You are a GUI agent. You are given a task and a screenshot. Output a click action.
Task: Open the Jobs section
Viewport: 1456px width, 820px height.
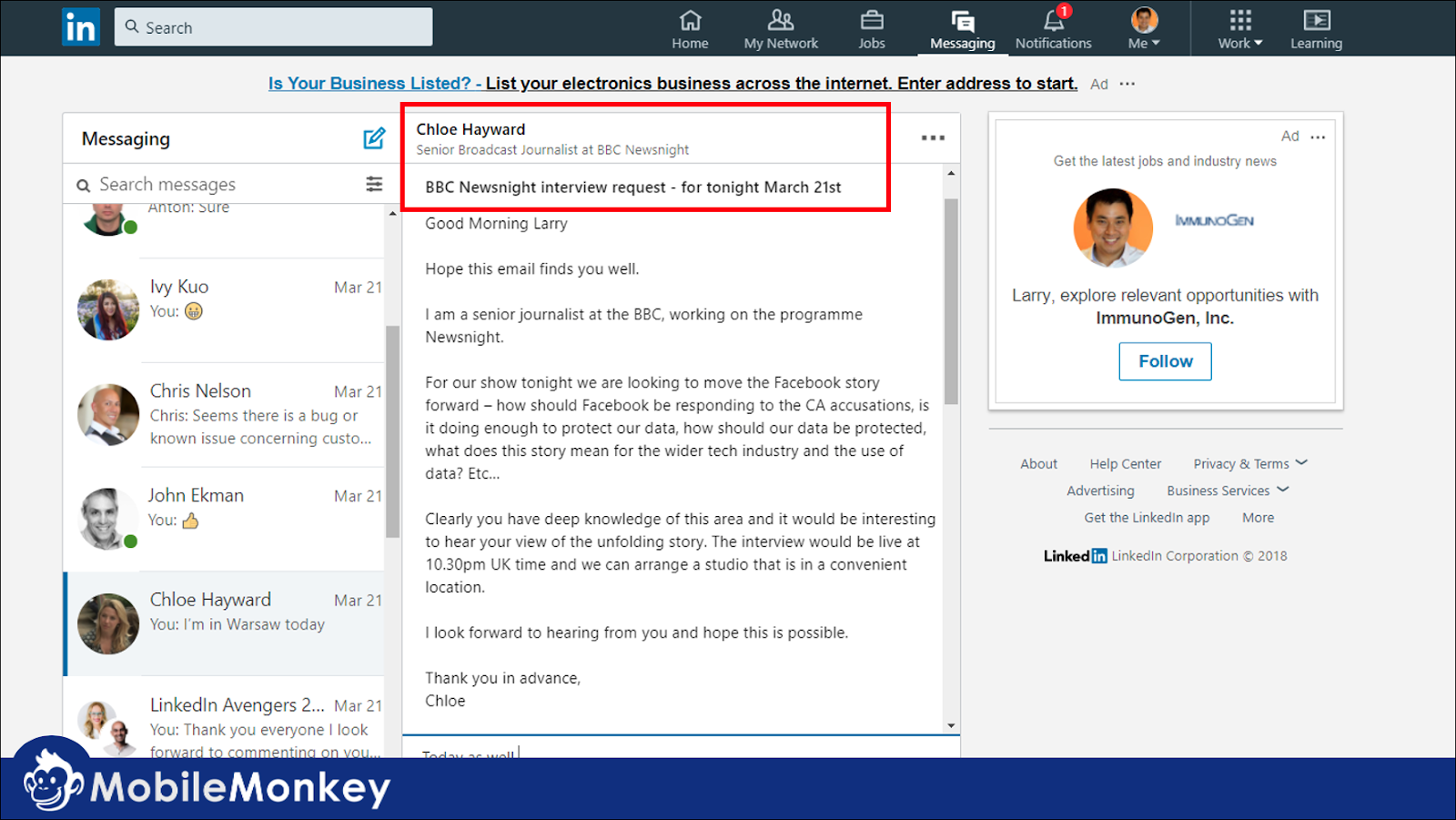872,29
